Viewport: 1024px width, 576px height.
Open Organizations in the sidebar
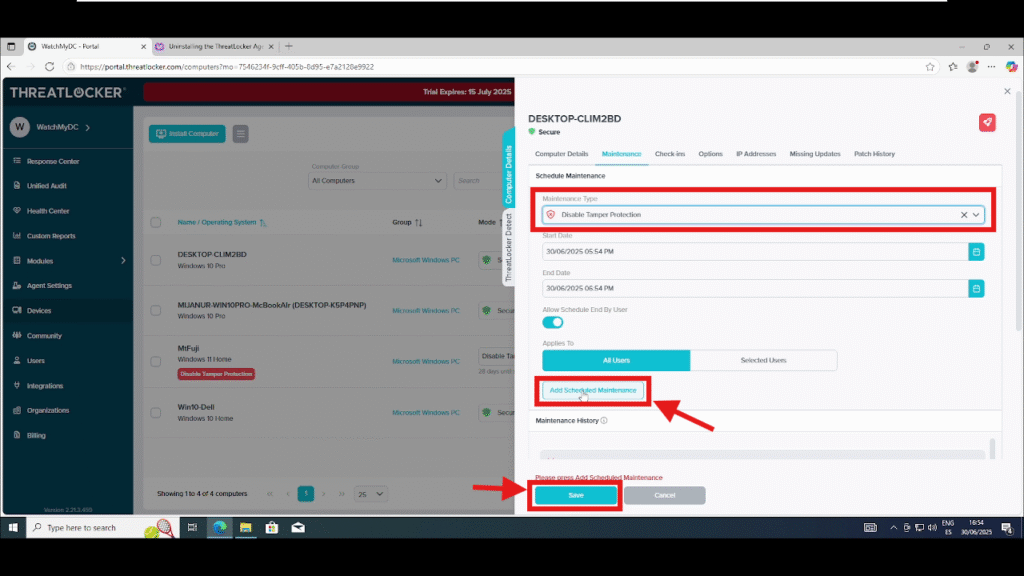click(48, 411)
